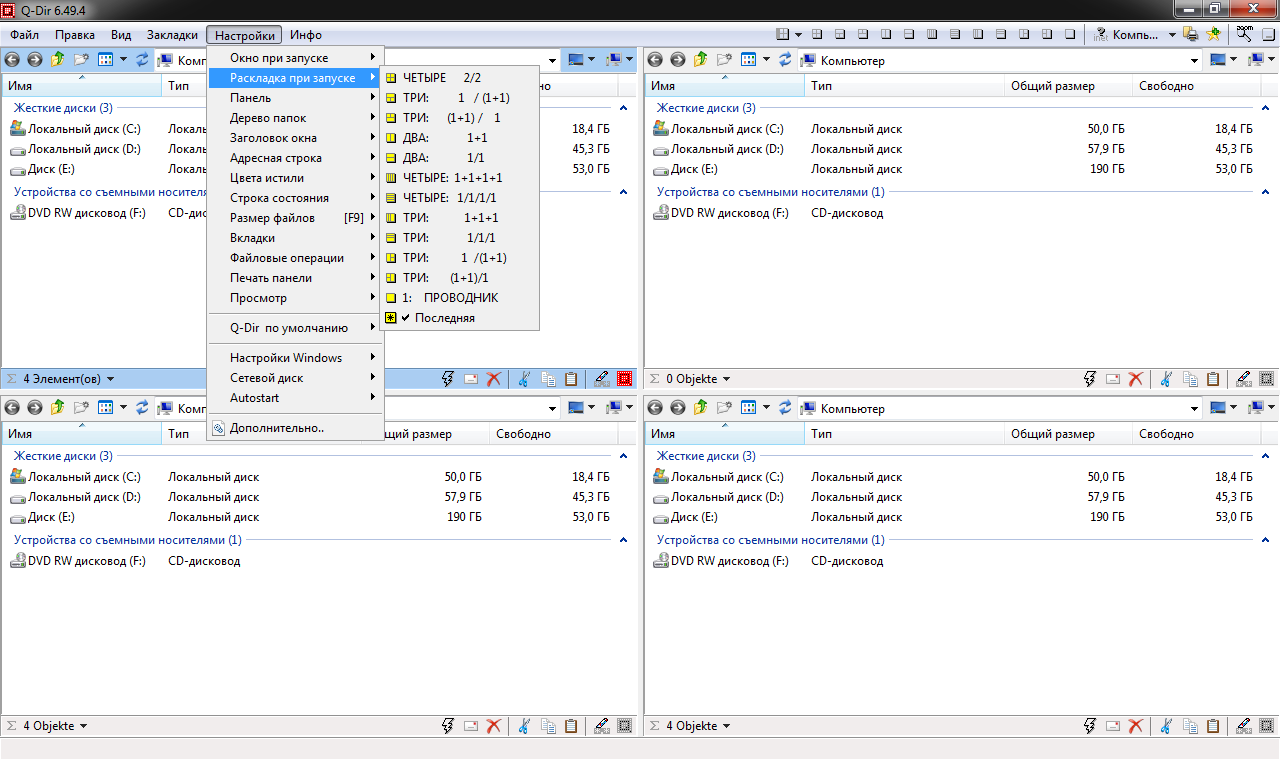The width and height of the screenshot is (1280, 760).
Task: Select 'ЧЕТЫРЕ 2/2' startup layout
Action: tap(459, 78)
